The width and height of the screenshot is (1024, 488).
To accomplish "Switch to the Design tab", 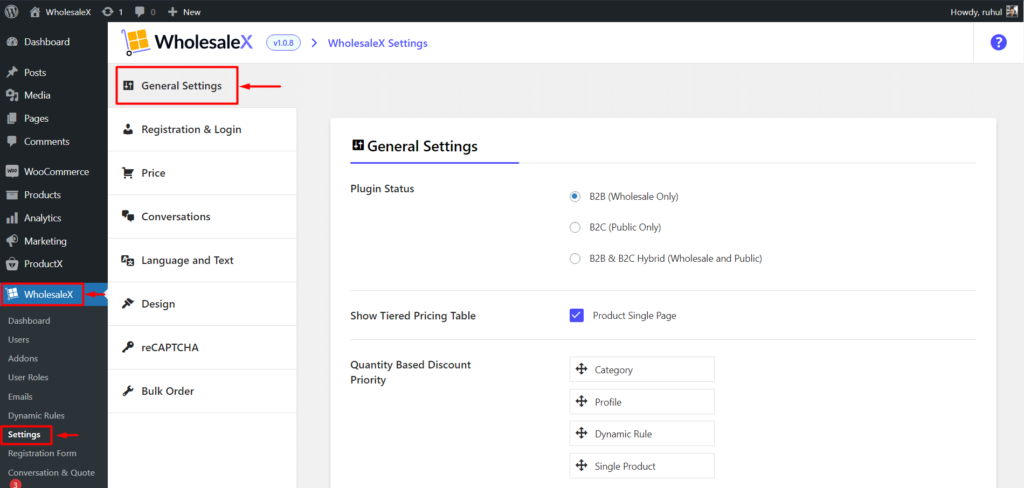I will 202,304.
